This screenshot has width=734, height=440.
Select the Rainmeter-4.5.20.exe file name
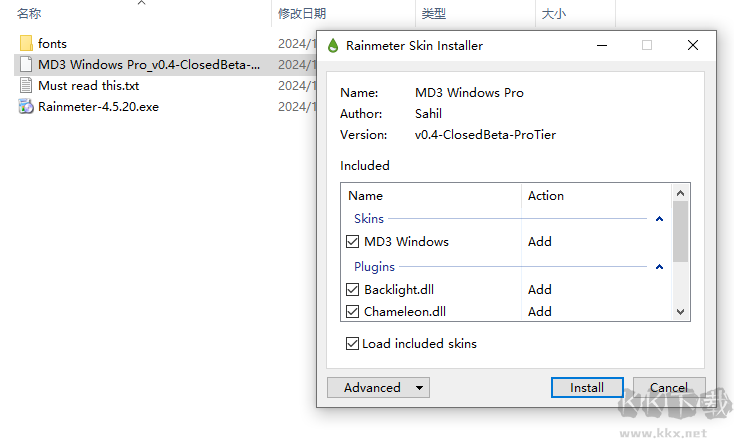click(98, 107)
